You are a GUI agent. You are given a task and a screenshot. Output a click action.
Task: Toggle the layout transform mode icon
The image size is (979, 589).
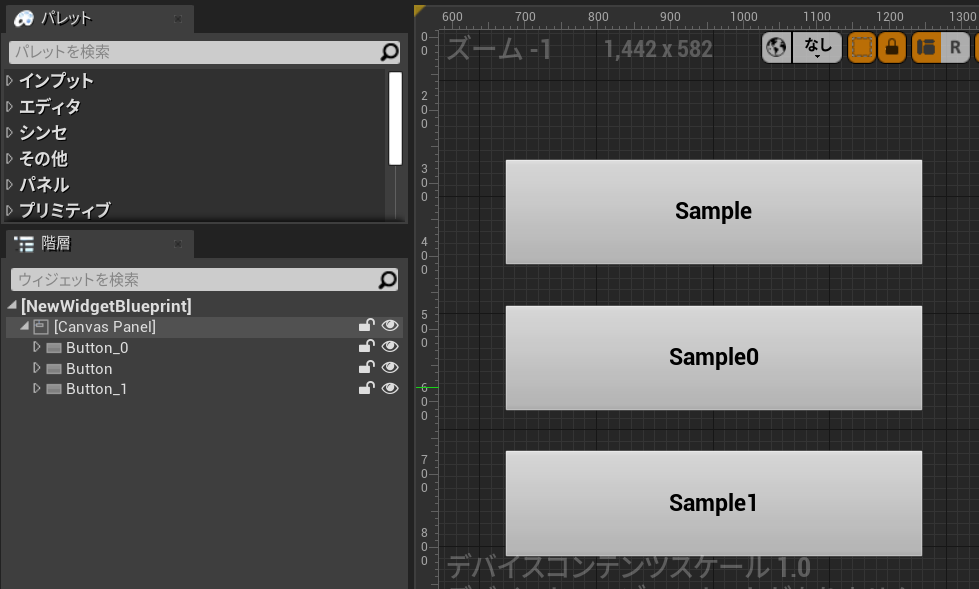927,47
